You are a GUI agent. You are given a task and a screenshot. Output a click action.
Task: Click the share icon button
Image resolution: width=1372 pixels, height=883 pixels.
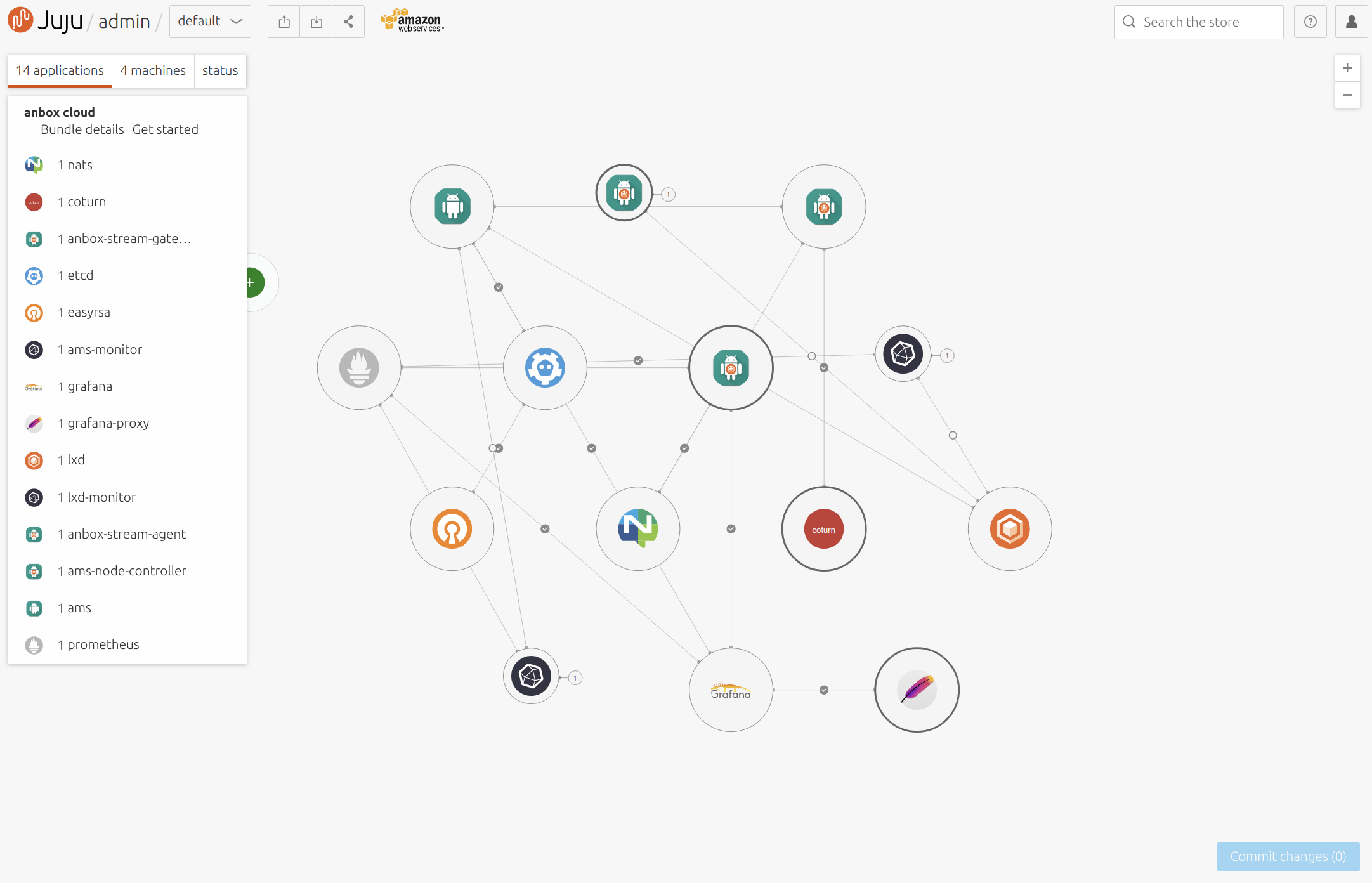(348, 21)
